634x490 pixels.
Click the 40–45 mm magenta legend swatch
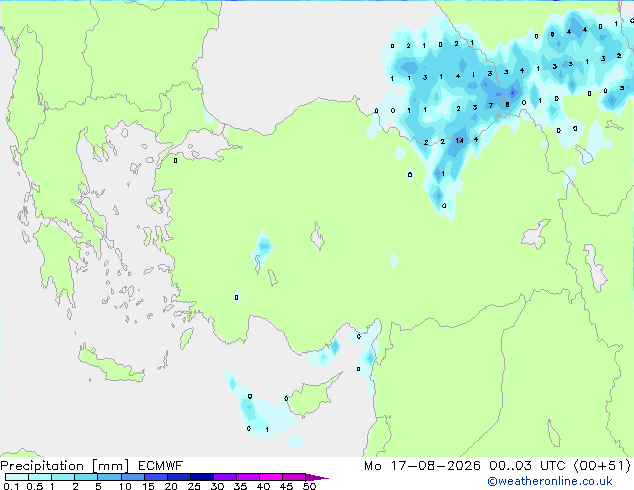(x=271, y=477)
